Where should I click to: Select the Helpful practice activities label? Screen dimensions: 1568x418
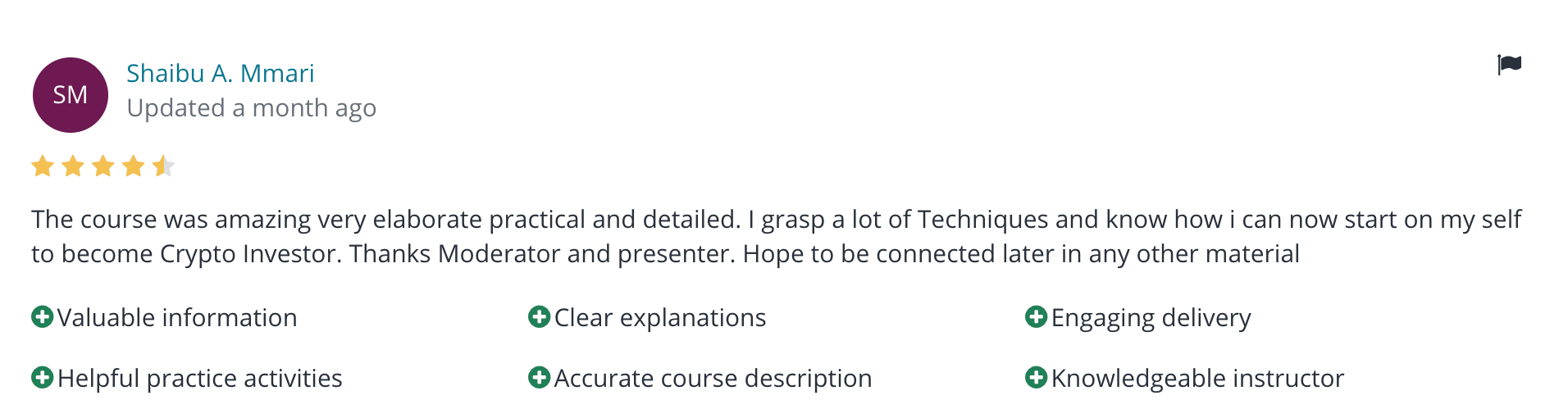pyautogui.click(x=200, y=378)
